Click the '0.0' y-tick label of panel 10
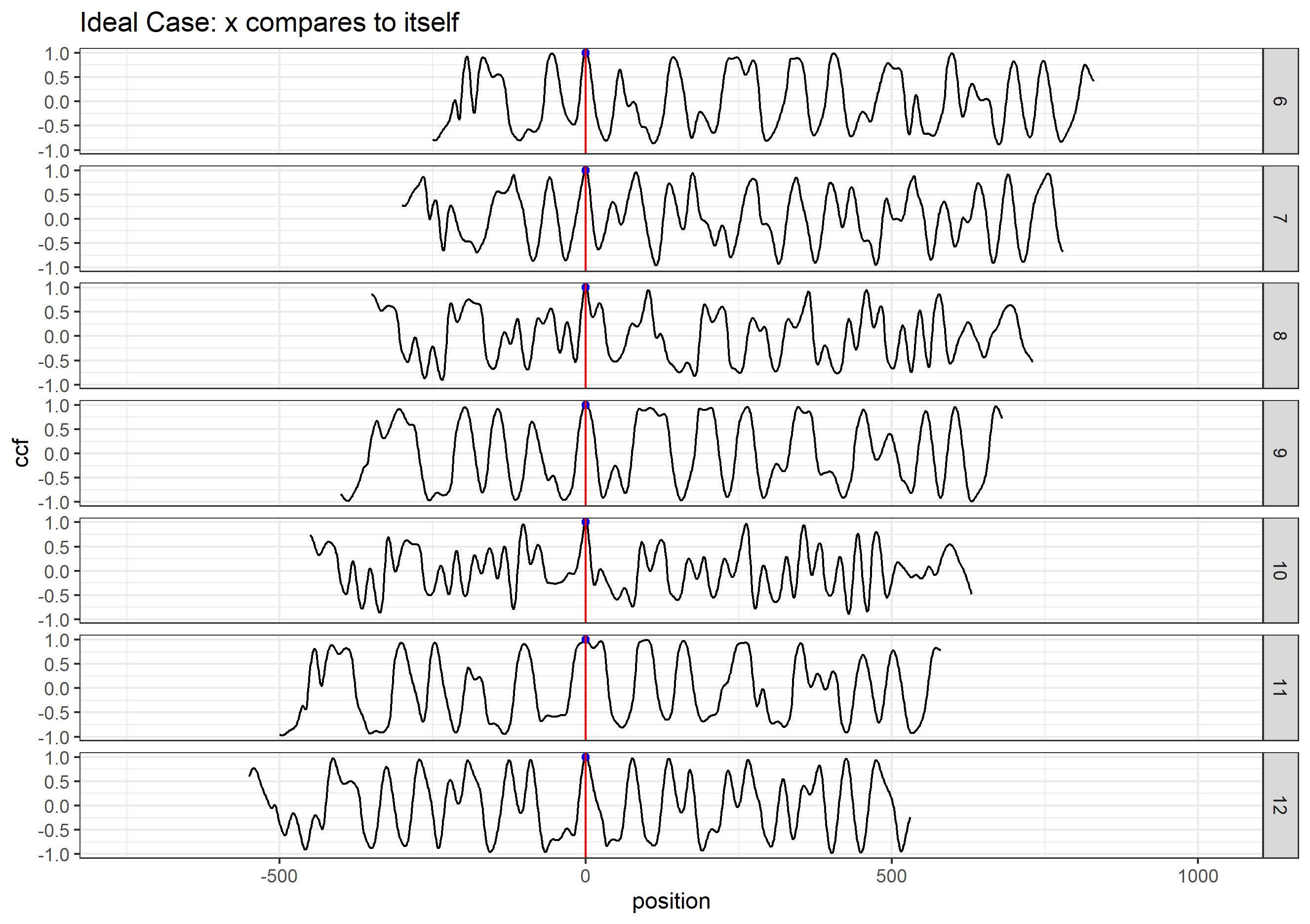The height and width of the screenshot is (924, 1310). (56, 571)
